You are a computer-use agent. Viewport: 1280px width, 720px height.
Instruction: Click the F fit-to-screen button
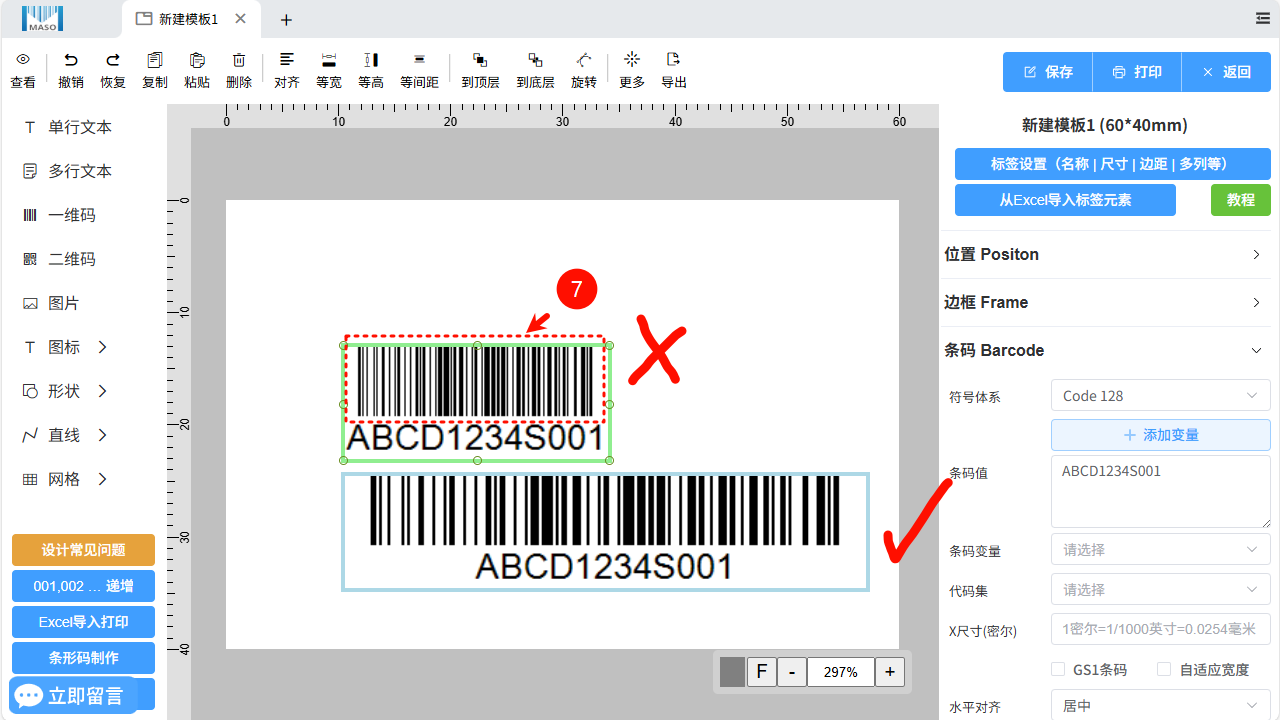tap(762, 672)
